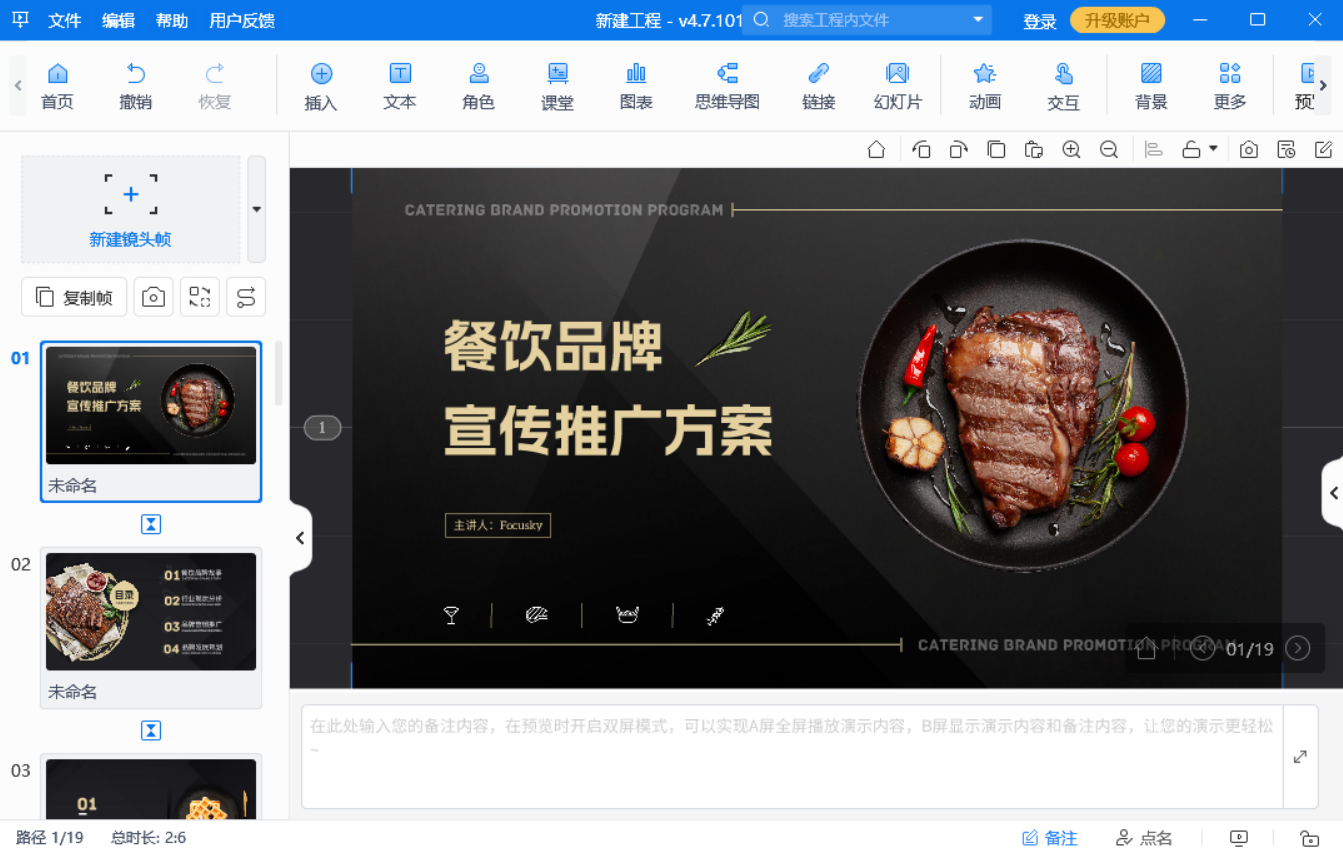
Task: Rotate the canvas clockwise
Action: click(958, 149)
